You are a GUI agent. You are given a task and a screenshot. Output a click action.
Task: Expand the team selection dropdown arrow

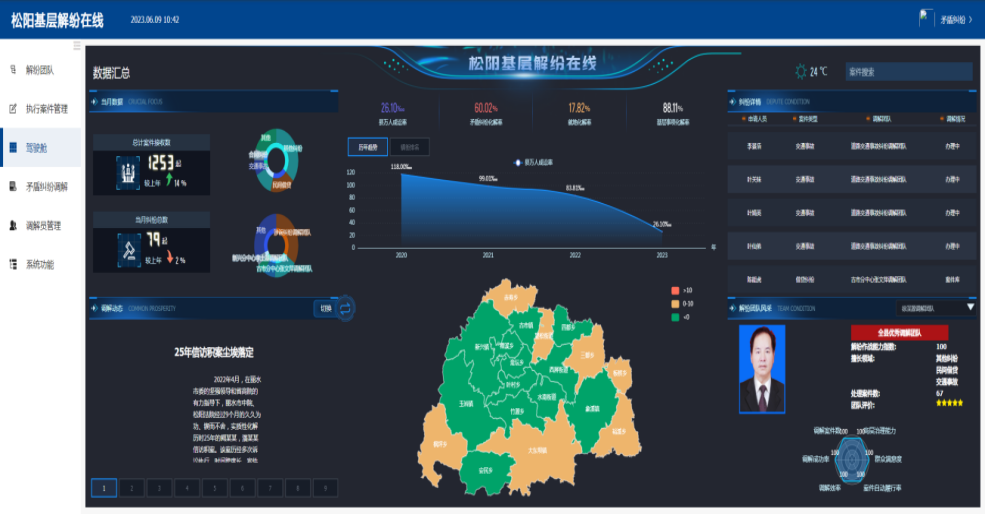click(969, 308)
